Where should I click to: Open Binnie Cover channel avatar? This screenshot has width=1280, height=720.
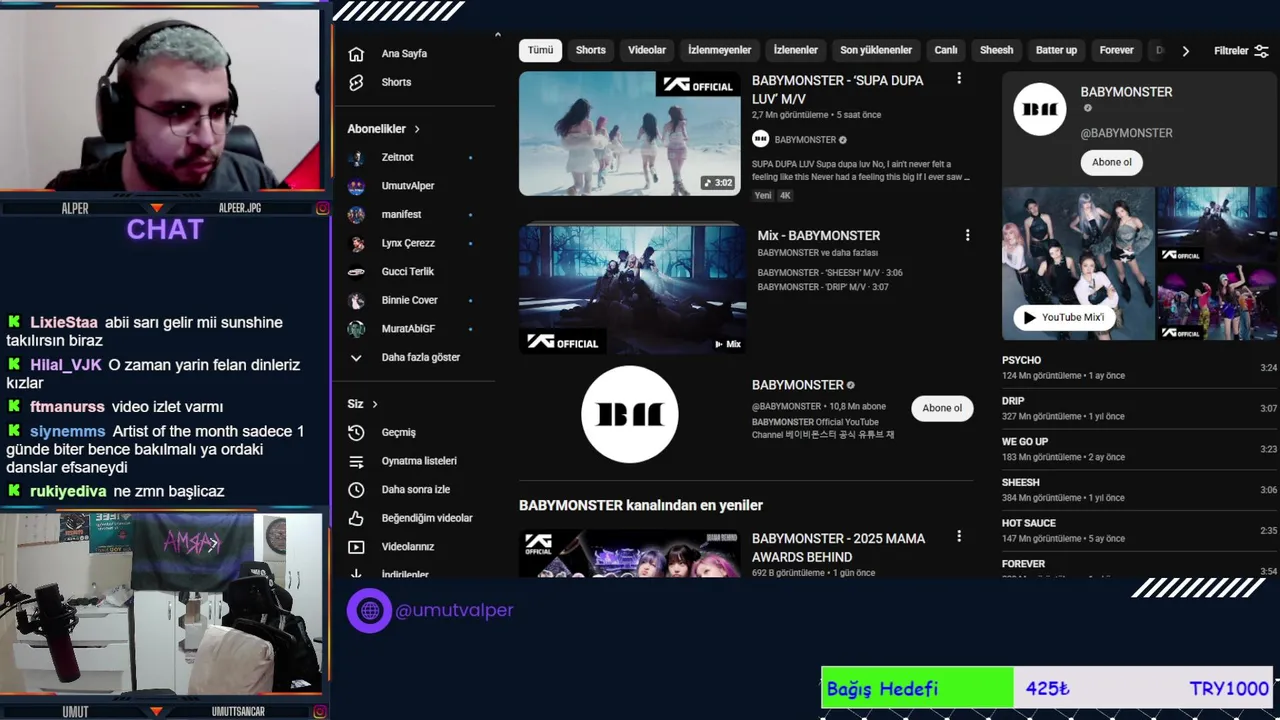[x=356, y=300]
